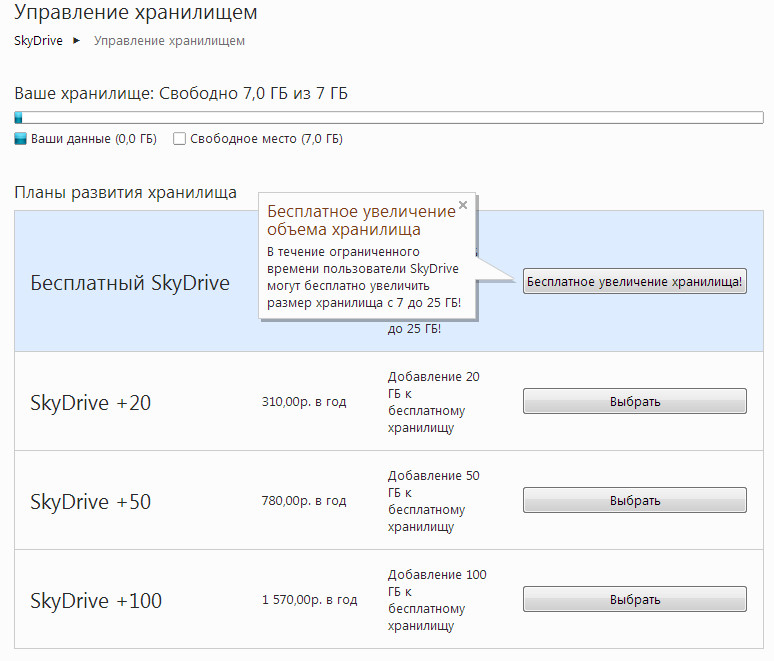Click the 'Свободное место (7,0 ГБ)' label

267,139
